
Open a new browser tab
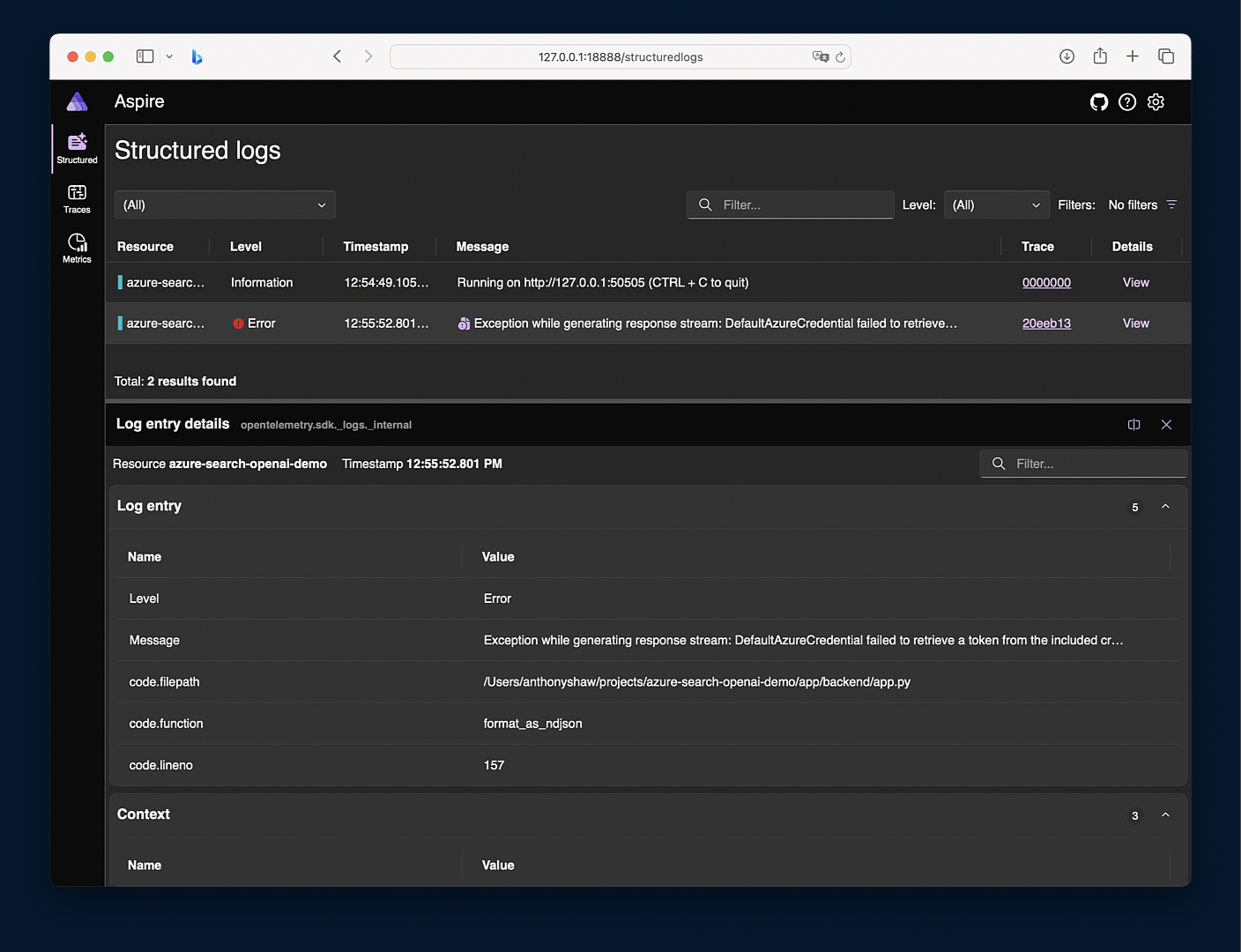point(1133,56)
